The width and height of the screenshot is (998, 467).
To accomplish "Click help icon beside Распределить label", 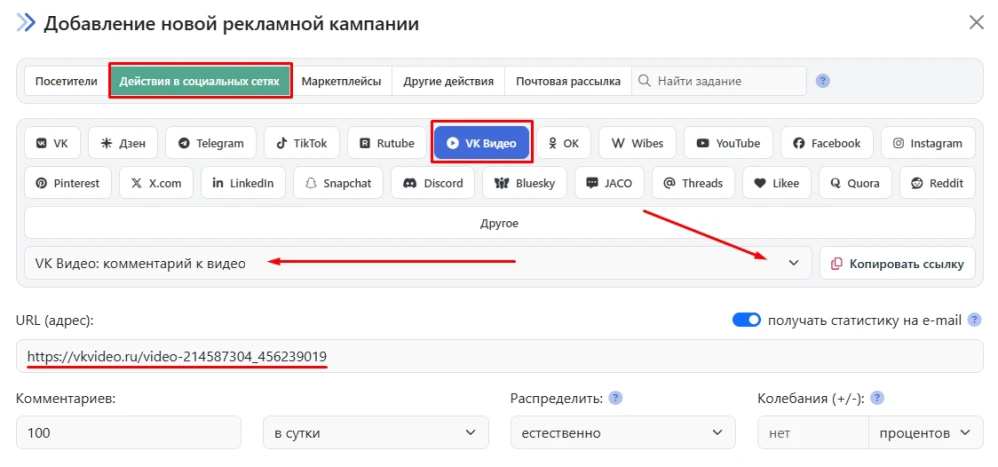I will point(616,398).
